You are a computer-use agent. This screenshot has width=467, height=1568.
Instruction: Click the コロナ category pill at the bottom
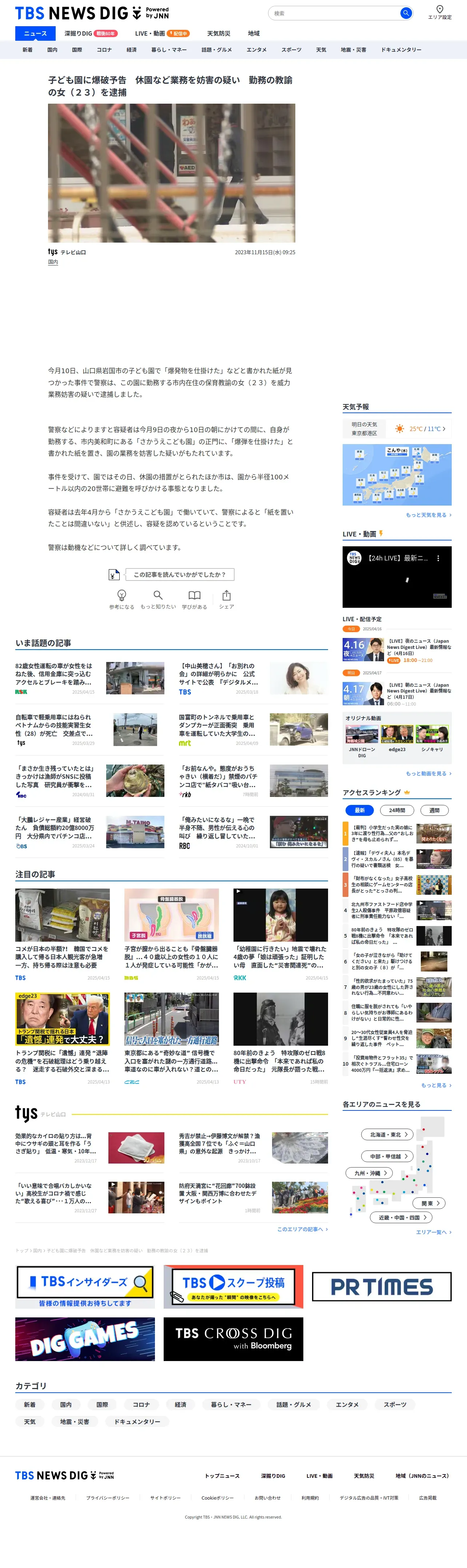tap(141, 1404)
